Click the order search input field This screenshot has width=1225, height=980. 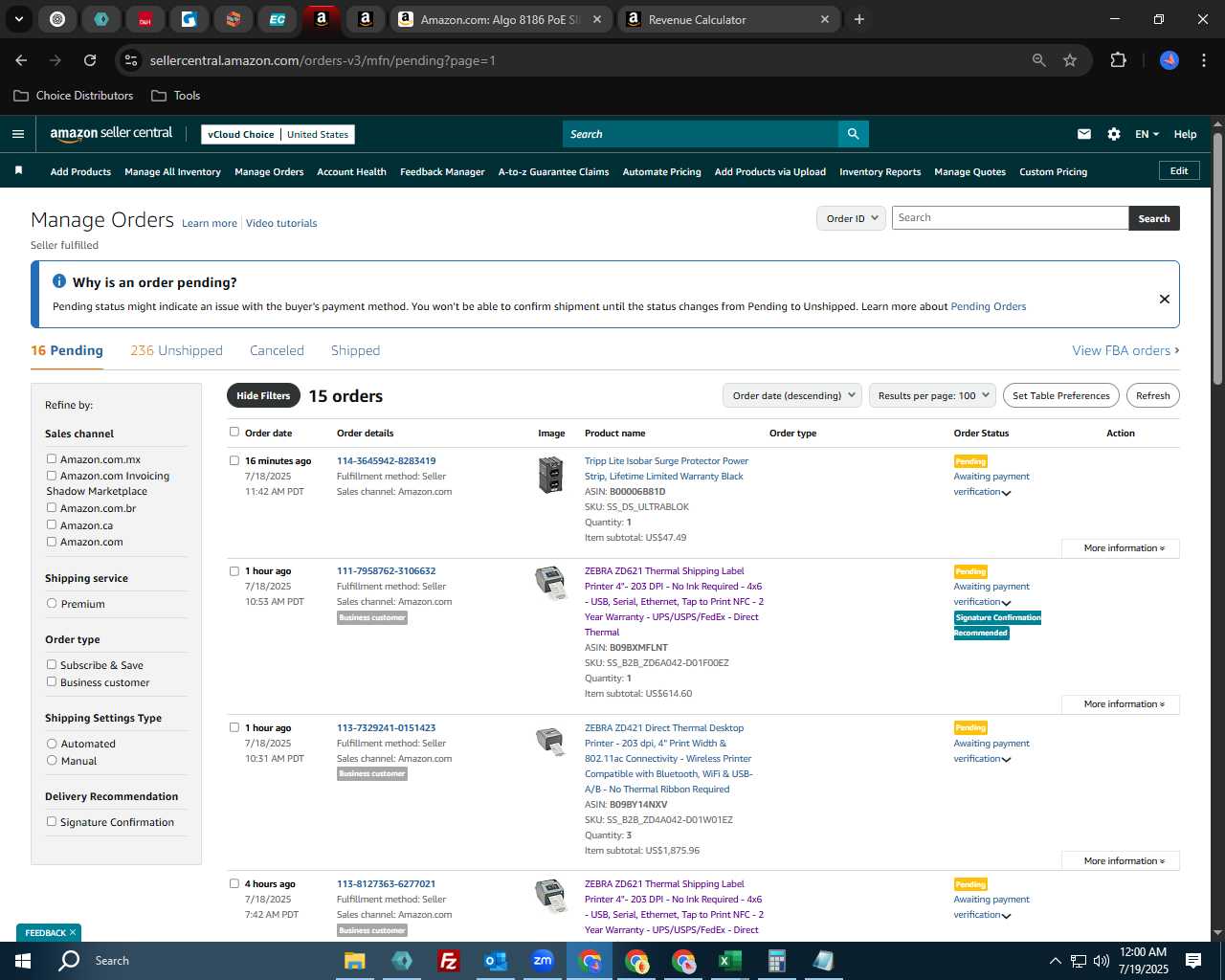tap(1010, 218)
